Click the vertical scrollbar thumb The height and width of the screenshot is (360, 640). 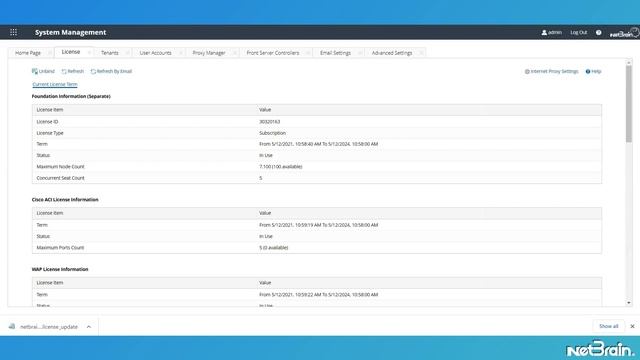click(x=629, y=104)
